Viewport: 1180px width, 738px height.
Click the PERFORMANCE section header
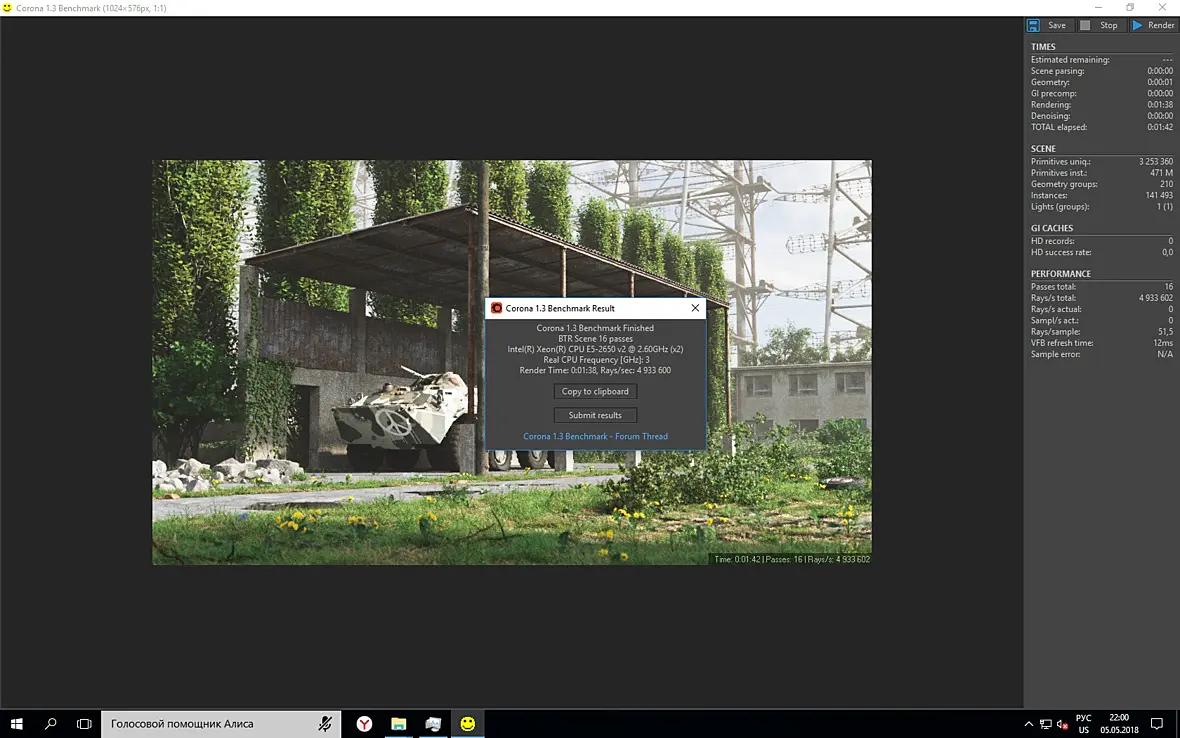click(x=1060, y=274)
